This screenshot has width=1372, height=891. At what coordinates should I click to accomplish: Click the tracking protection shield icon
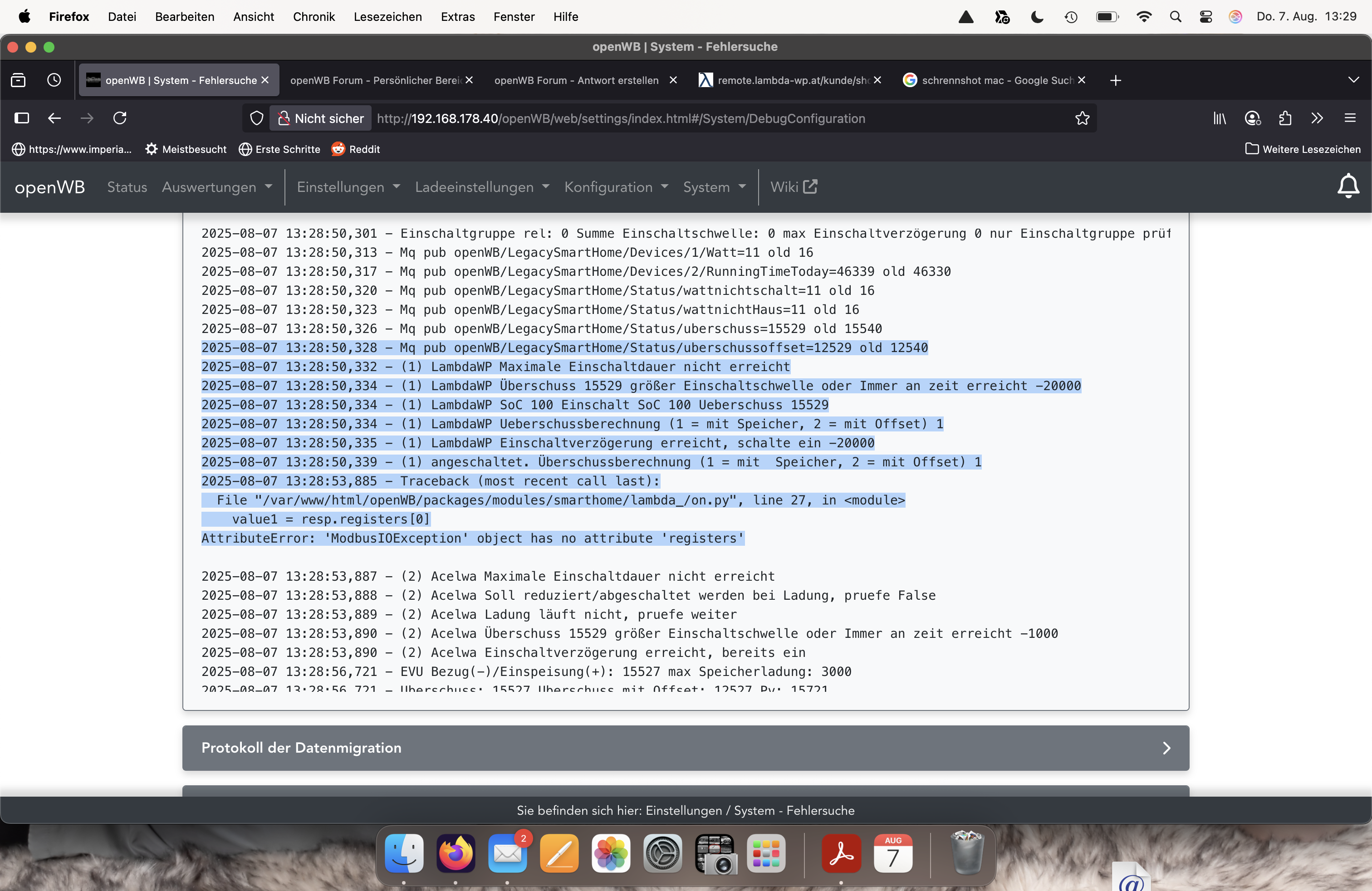256,118
